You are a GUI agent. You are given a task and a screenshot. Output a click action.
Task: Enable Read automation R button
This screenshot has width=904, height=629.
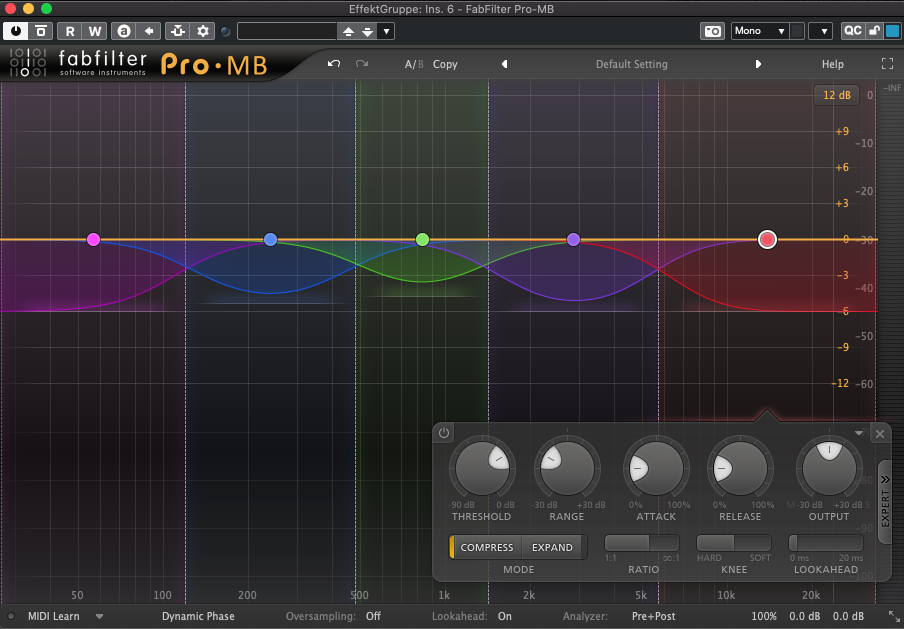pyautogui.click(x=70, y=31)
